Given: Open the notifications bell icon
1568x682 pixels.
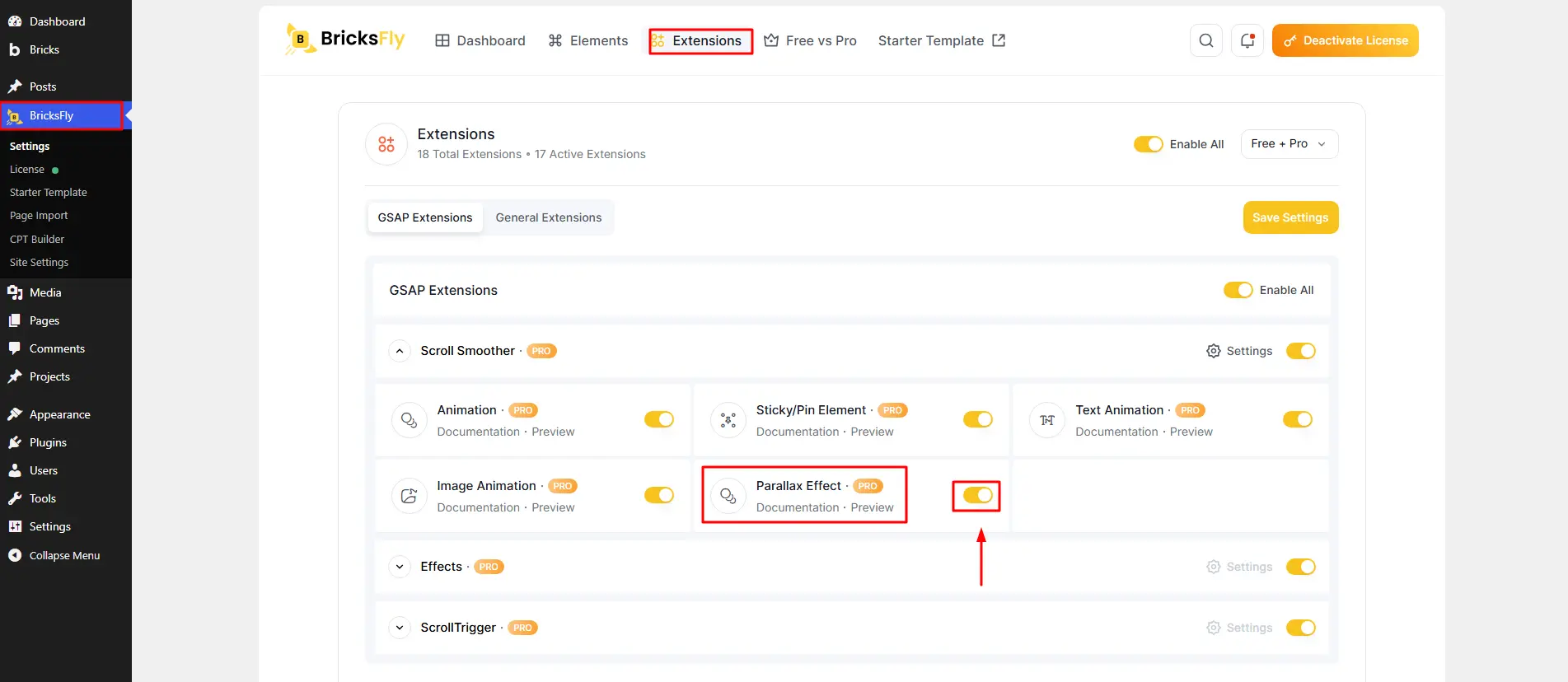Looking at the screenshot, I should click(1247, 40).
